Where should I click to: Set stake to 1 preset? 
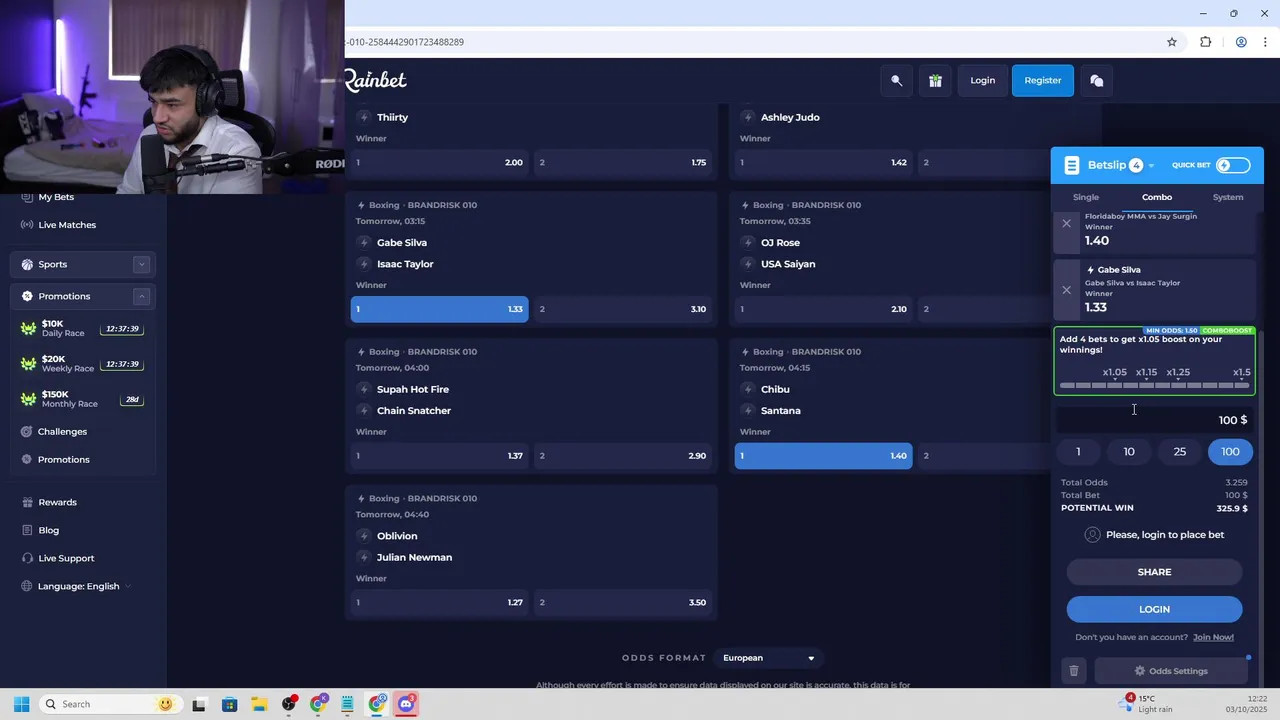[x=1078, y=452]
